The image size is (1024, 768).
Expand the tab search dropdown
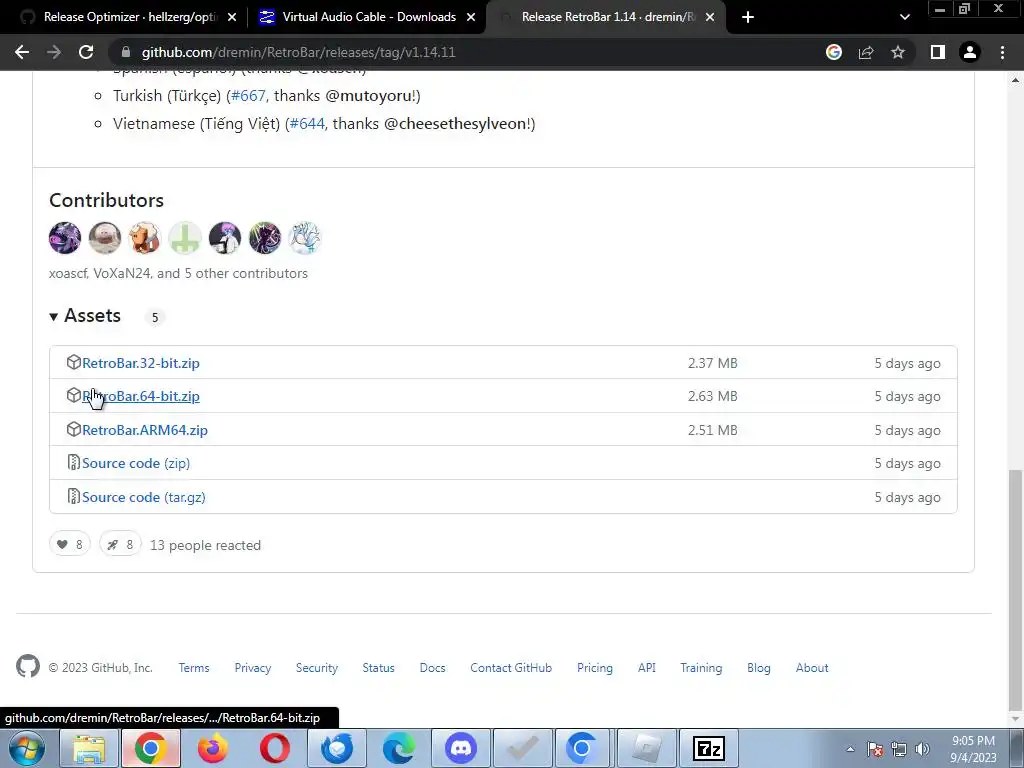(x=904, y=17)
